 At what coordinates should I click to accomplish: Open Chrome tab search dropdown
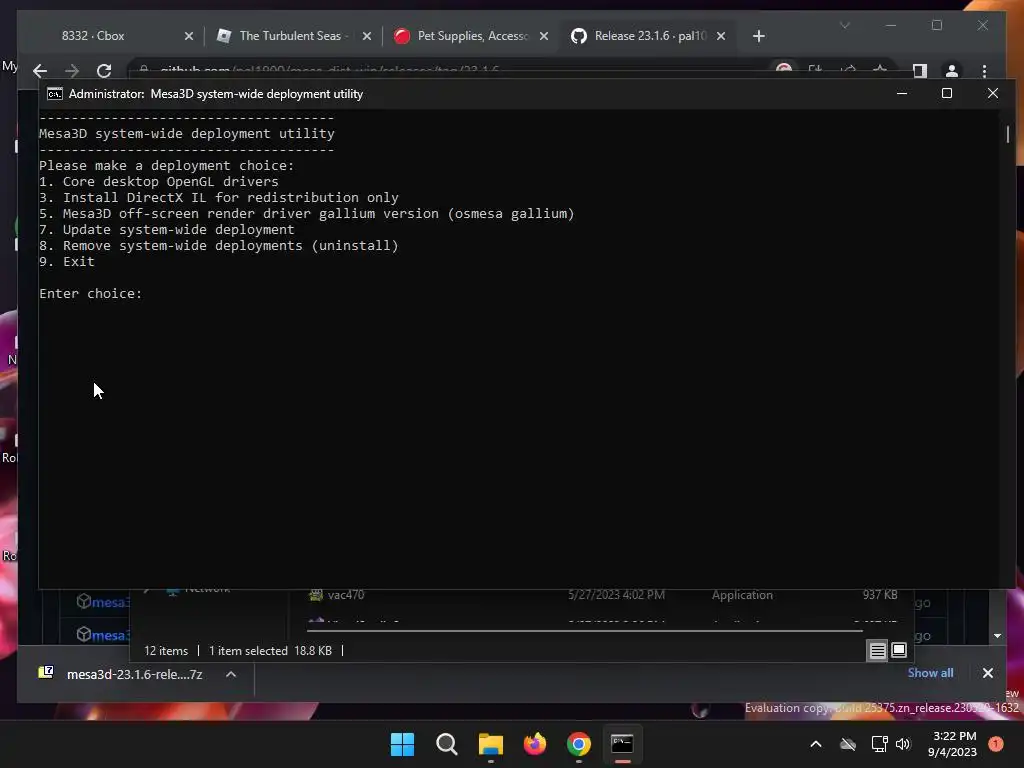[844, 25]
